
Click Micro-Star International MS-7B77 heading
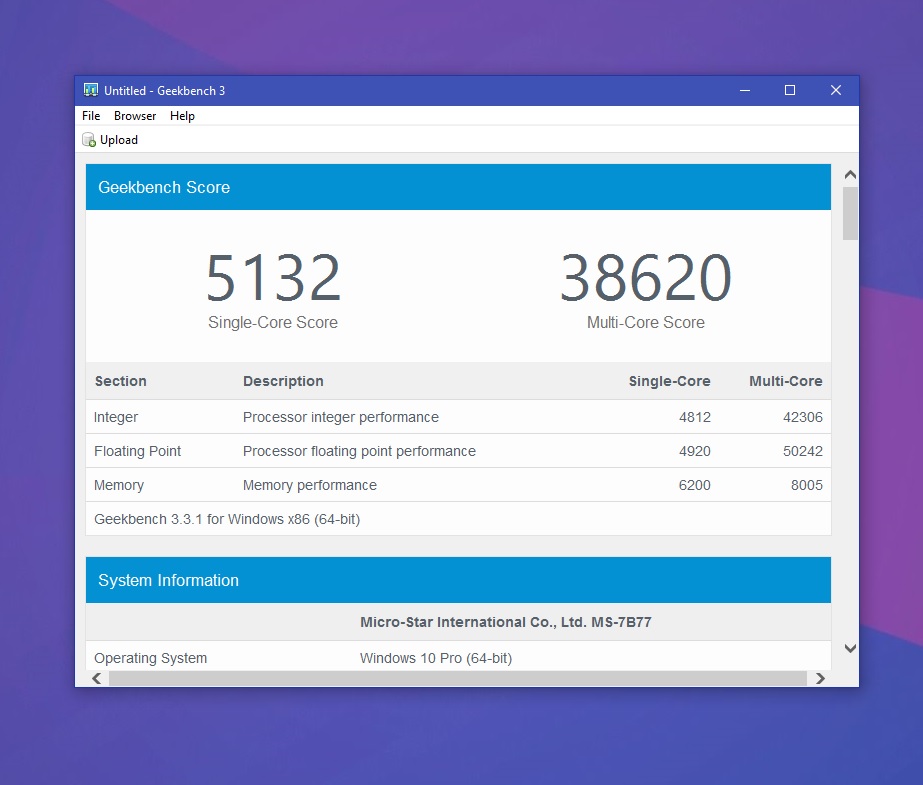[506, 622]
